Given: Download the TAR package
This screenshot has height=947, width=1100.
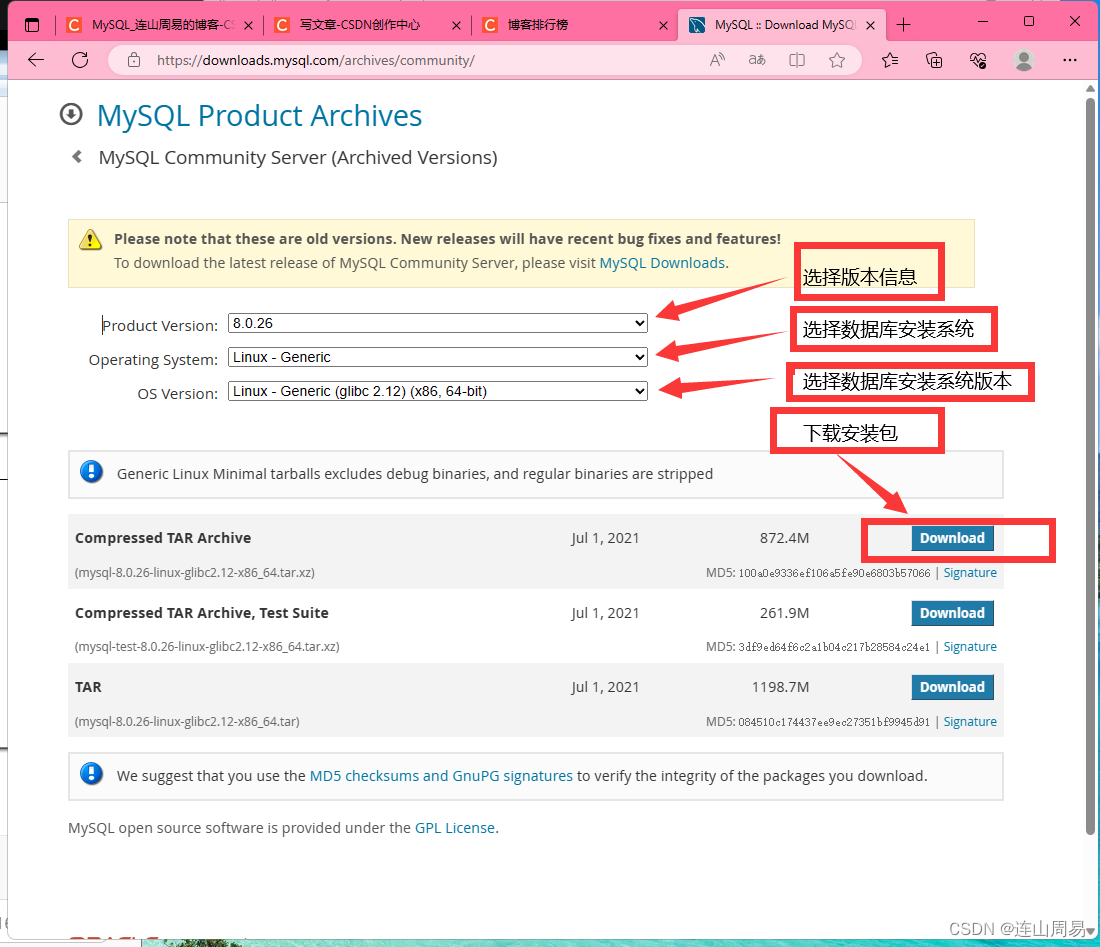Looking at the screenshot, I should tap(952, 687).
